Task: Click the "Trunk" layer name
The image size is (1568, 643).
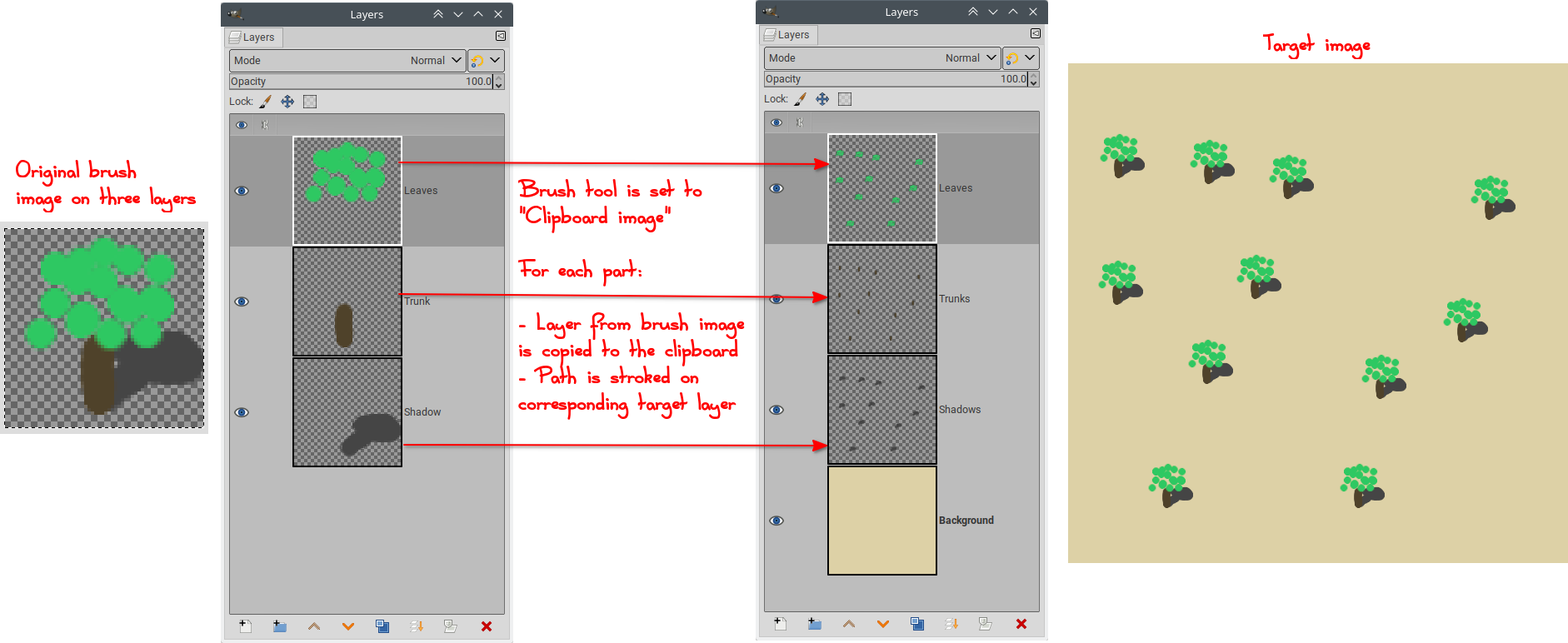Action: click(417, 302)
